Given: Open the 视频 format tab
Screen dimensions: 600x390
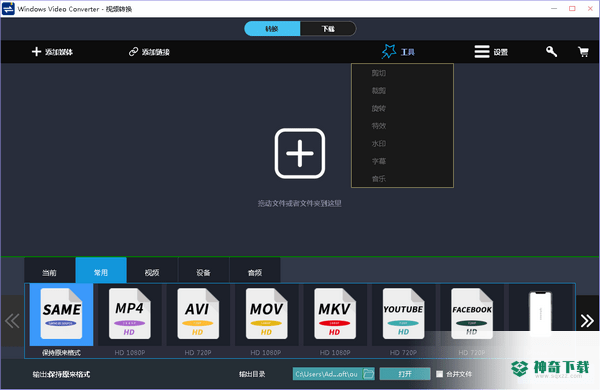Looking at the screenshot, I should click(x=152, y=273).
